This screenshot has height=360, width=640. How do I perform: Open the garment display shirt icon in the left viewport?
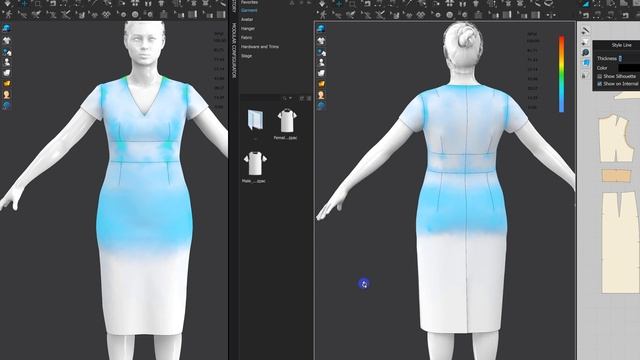[7, 40]
